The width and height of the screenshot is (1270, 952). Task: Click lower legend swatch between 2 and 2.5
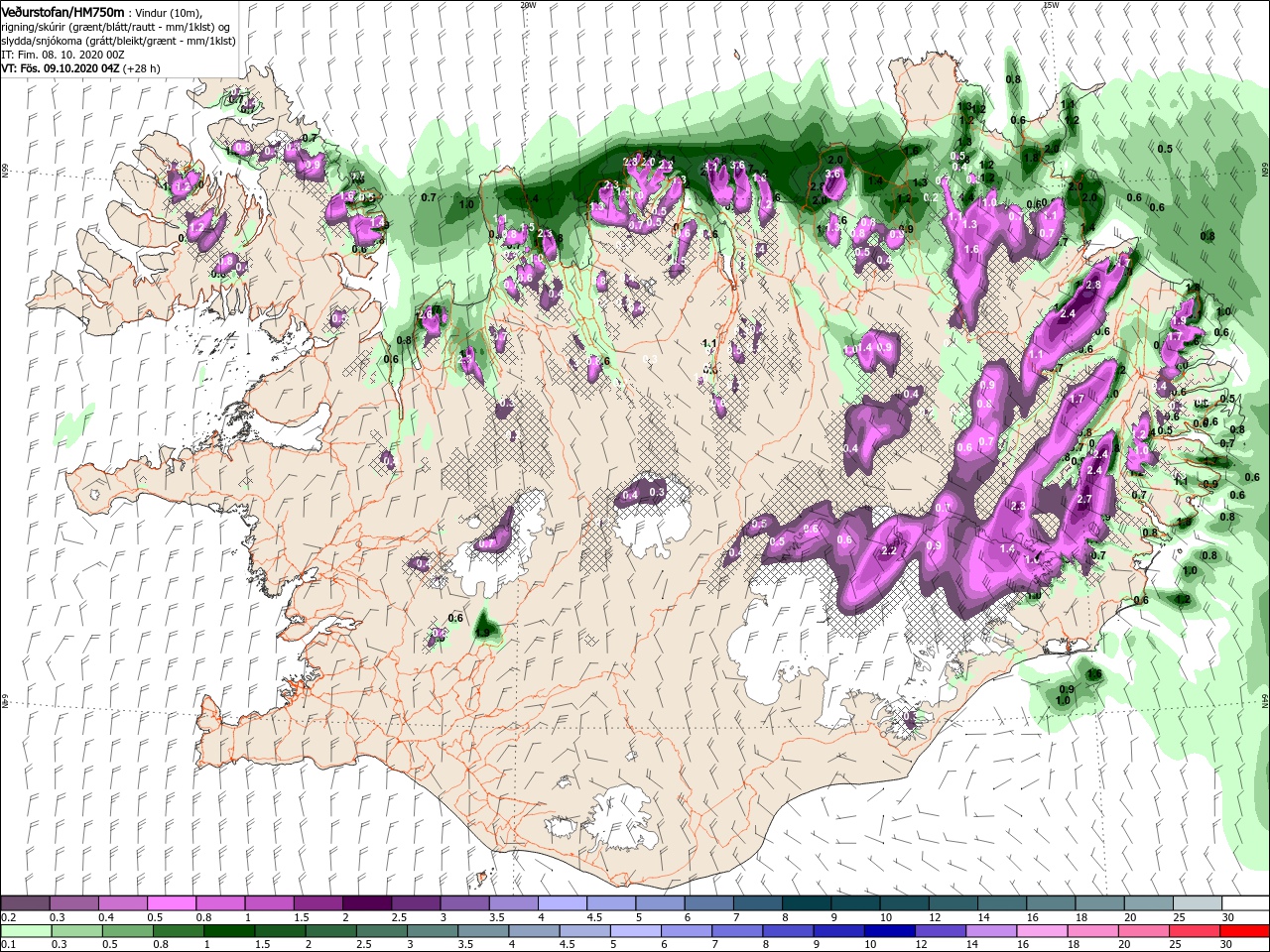tap(329, 931)
